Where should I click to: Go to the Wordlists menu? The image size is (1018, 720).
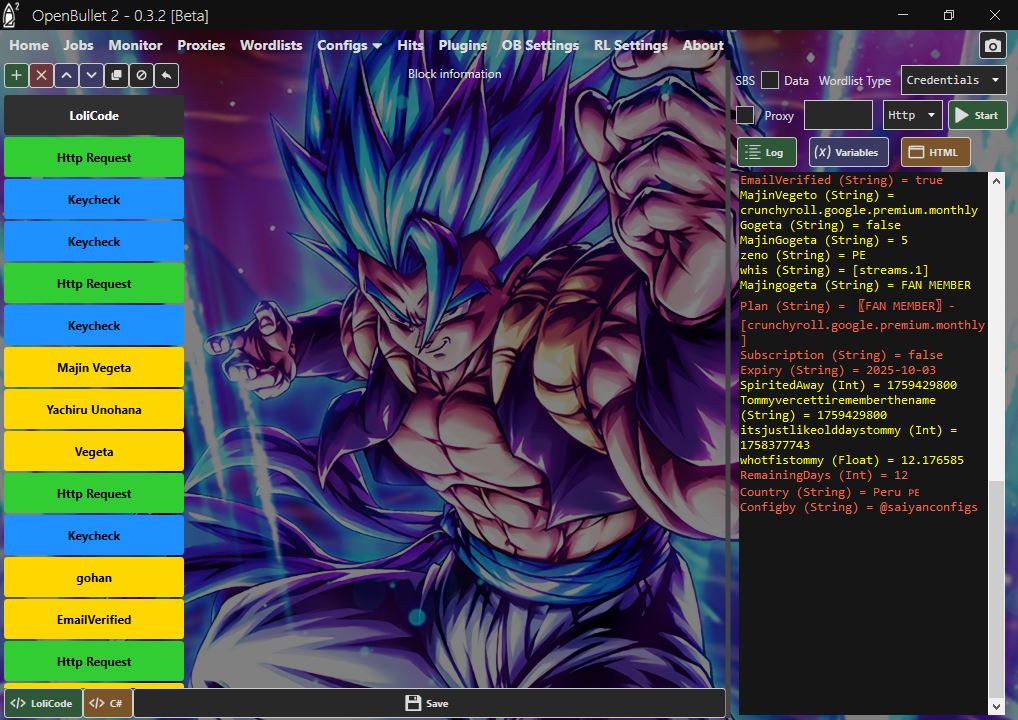coord(271,45)
